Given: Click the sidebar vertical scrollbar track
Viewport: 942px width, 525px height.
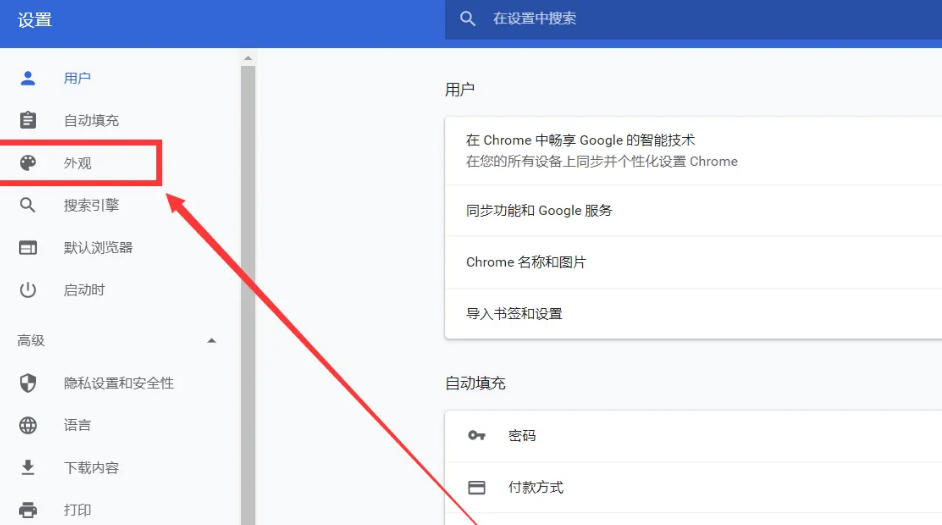Looking at the screenshot, I should click(248, 295).
